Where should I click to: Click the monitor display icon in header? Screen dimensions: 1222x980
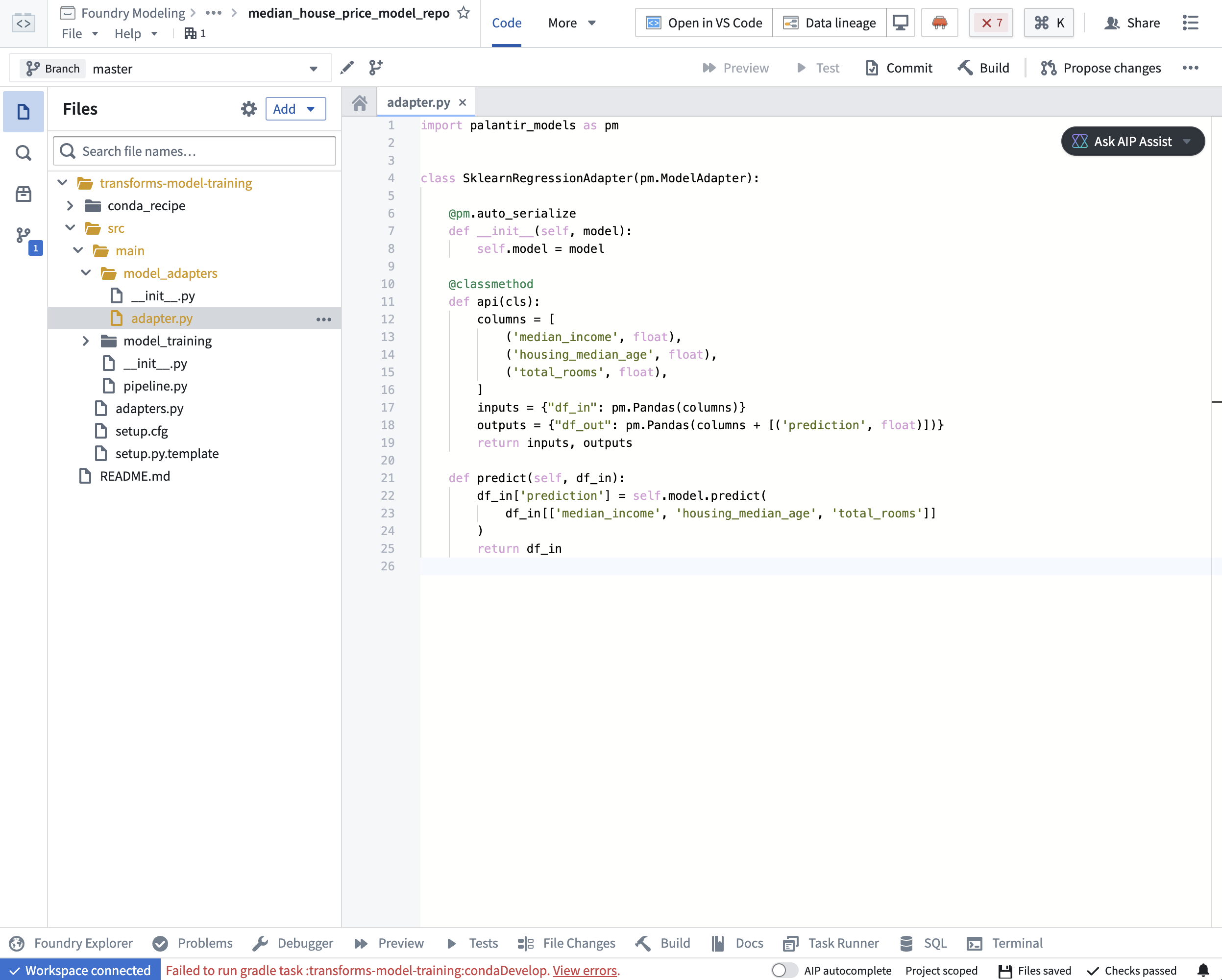coord(900,23)
